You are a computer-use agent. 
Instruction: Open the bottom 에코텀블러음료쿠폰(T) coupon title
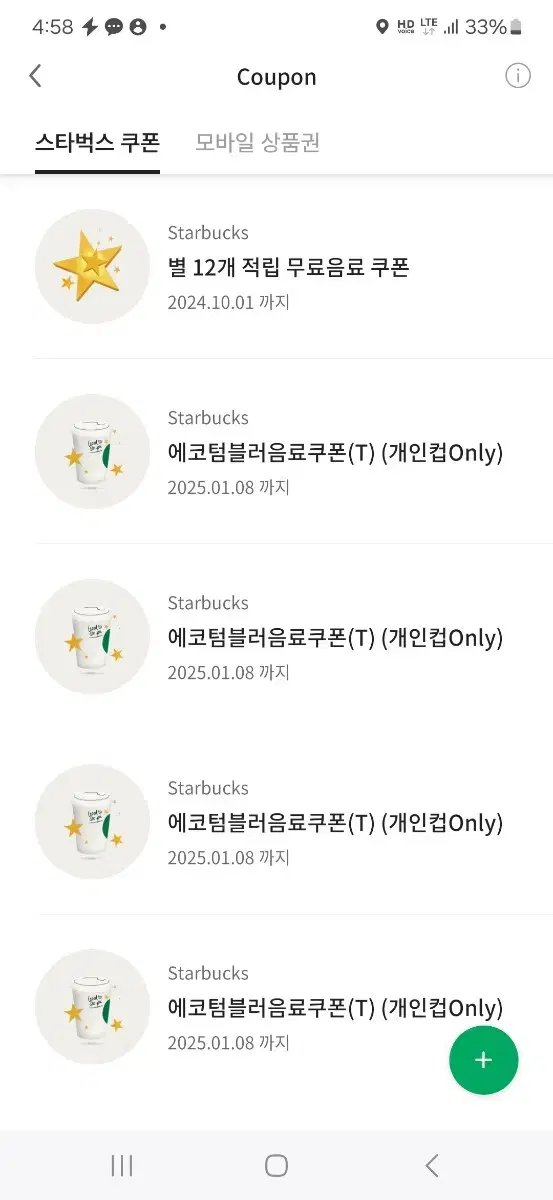335,1008
